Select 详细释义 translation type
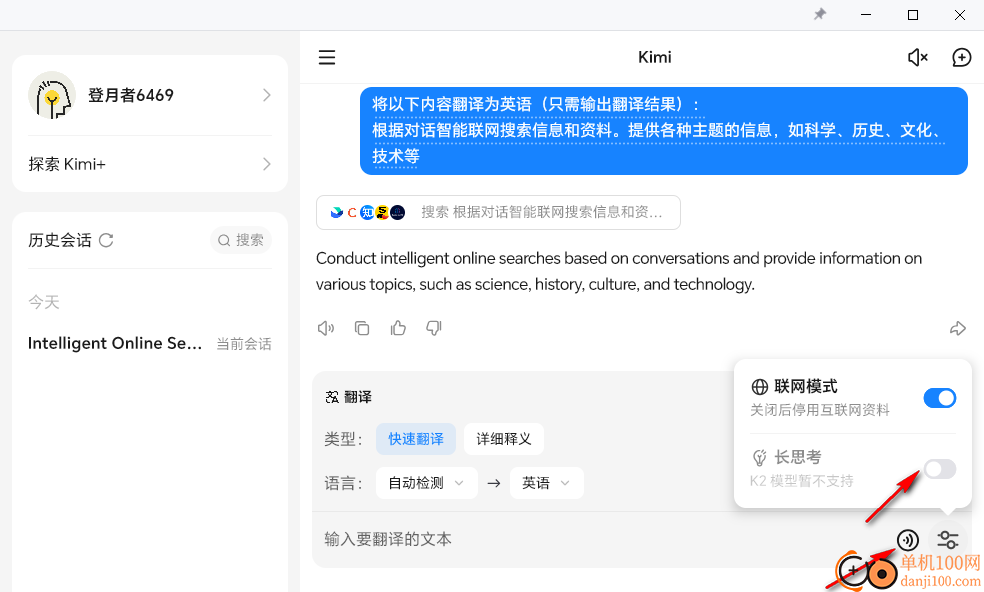This screenshot has height=592, width=984. pos(503,439)
